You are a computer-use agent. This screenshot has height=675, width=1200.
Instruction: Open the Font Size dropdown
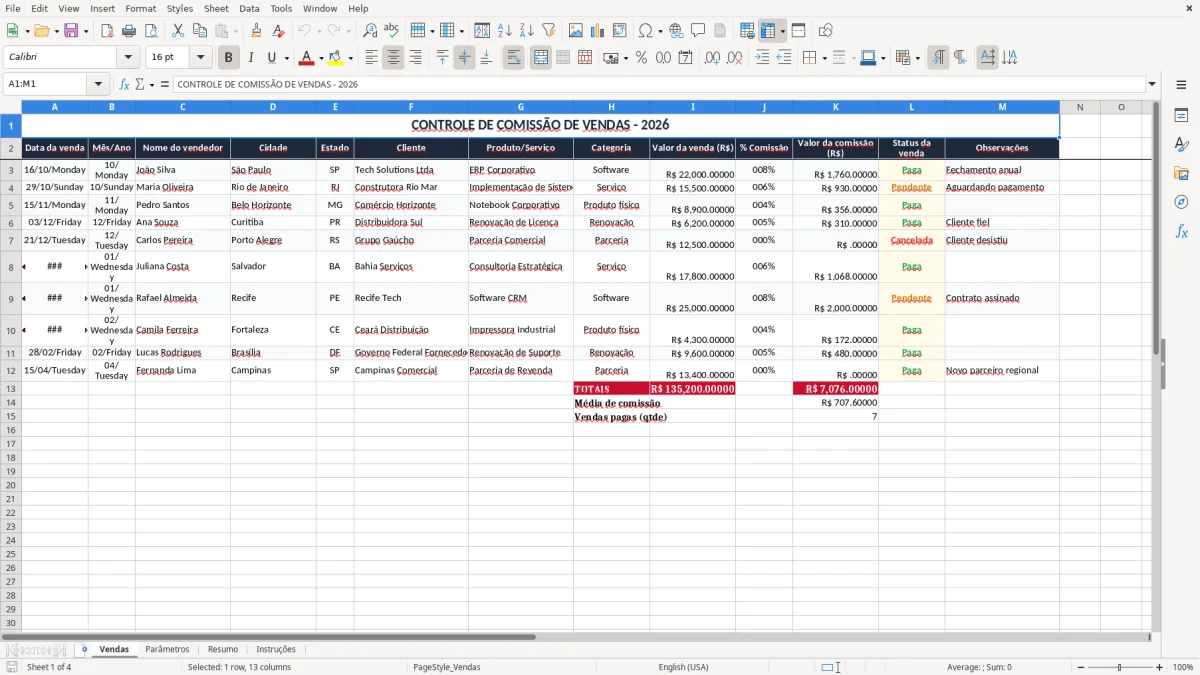point(200,58)
